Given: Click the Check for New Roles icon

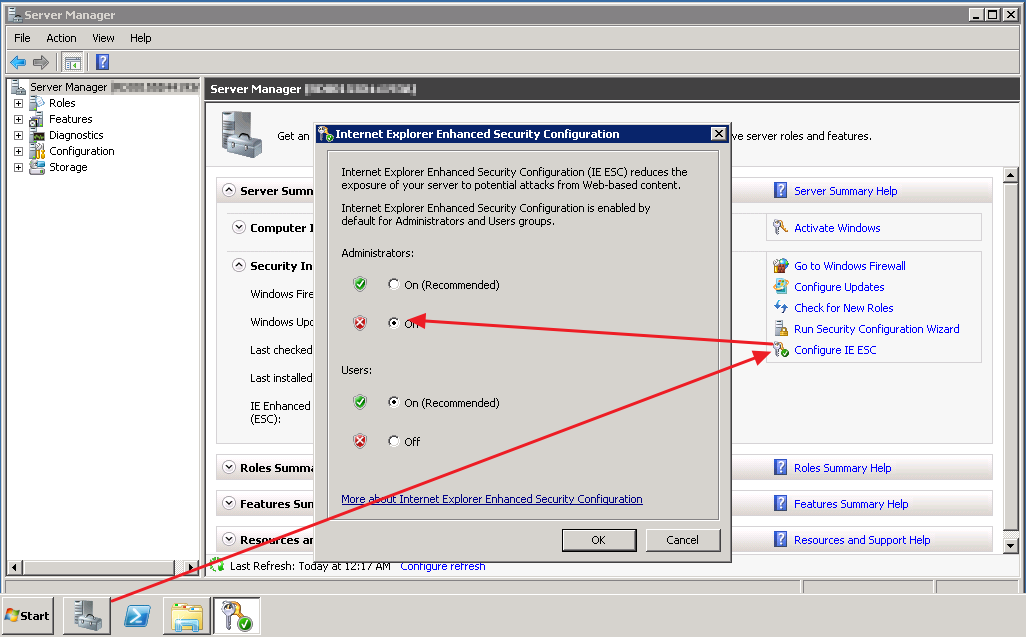Looking at the screenshot, I should tap(781, 307).
